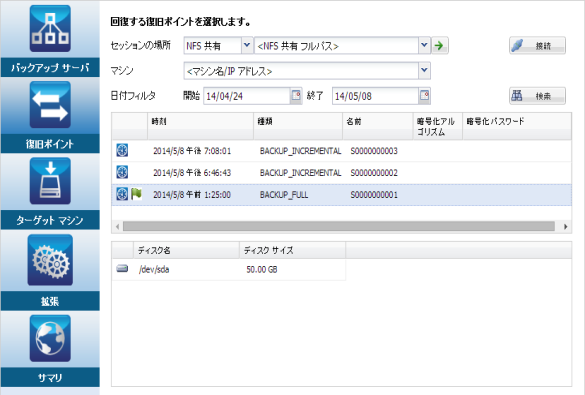Select the 復旧ポイント arrows icon

tap(50, 105)
